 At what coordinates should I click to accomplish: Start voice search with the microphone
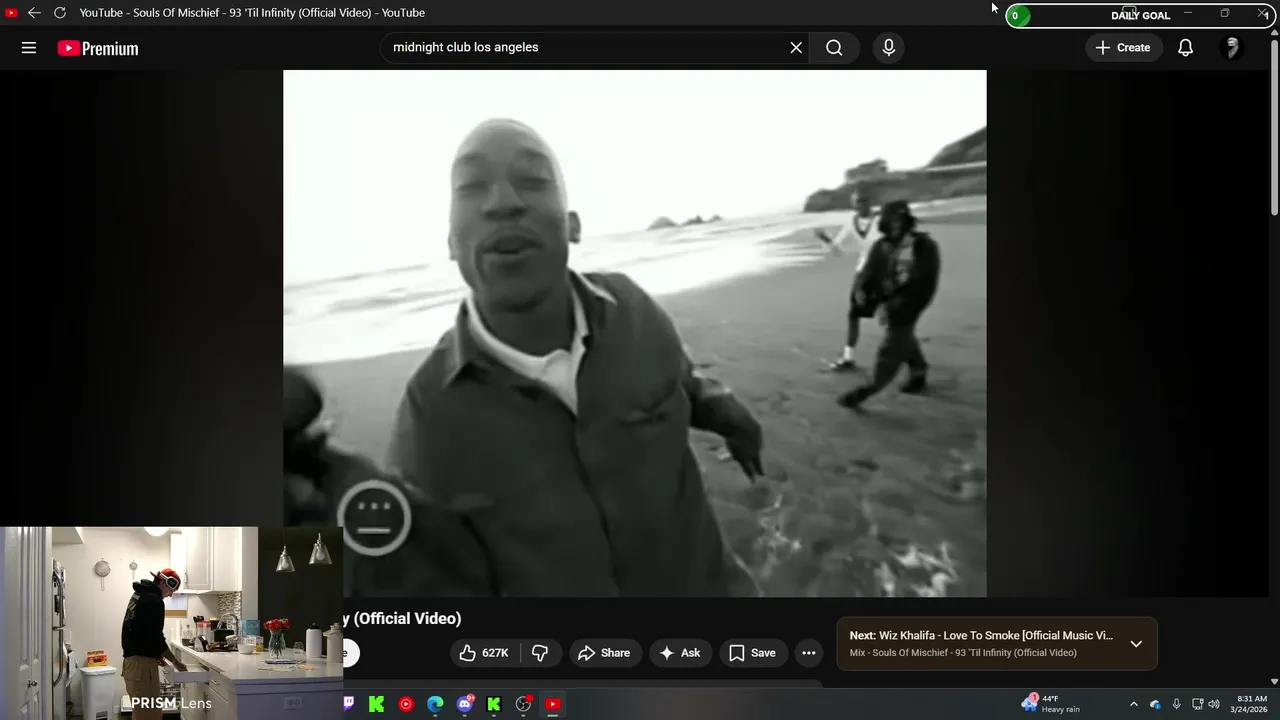tap(888, 48)
